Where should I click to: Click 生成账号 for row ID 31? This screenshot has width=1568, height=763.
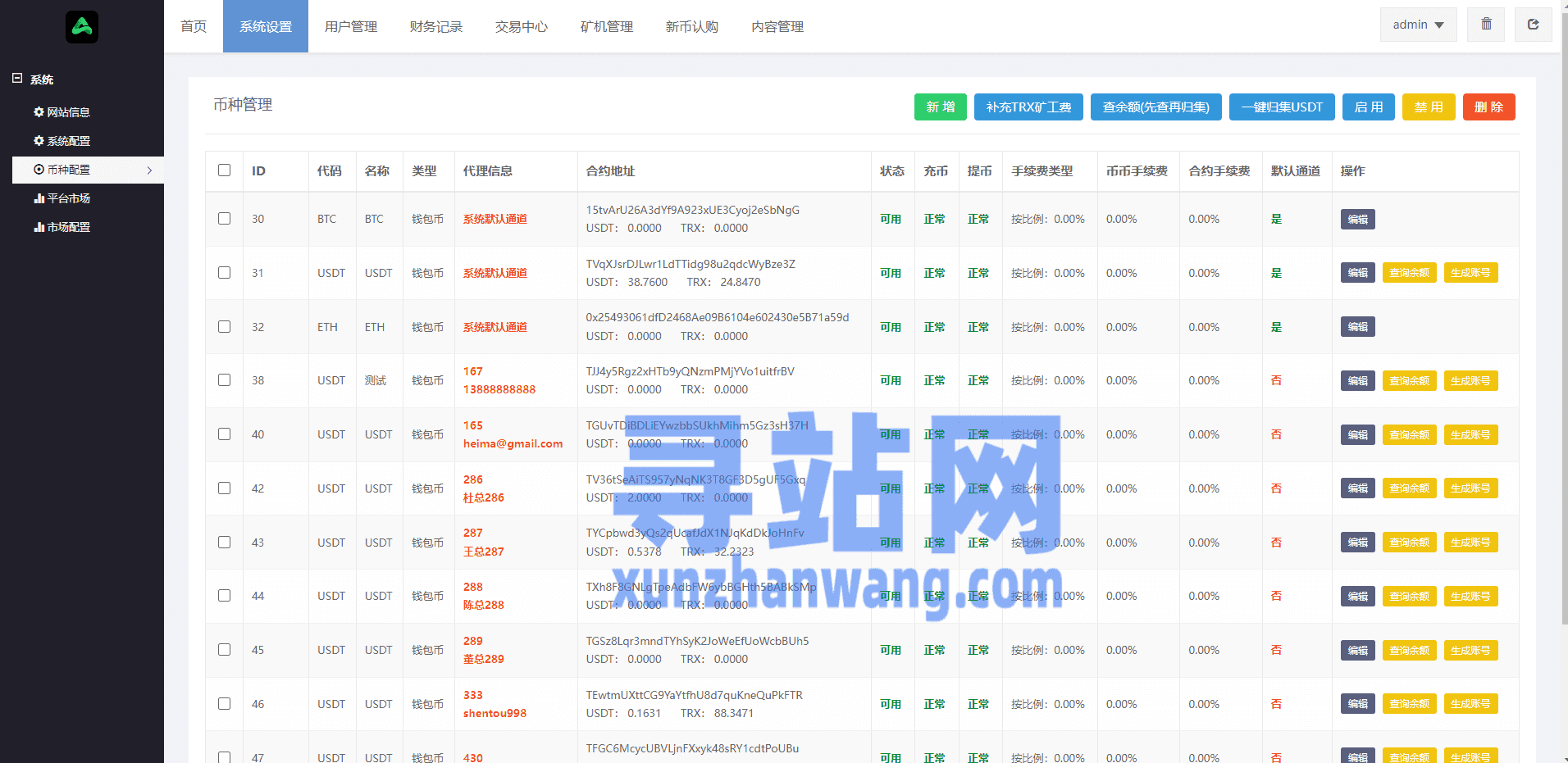pyautogui.click(x=1470, y=273)
